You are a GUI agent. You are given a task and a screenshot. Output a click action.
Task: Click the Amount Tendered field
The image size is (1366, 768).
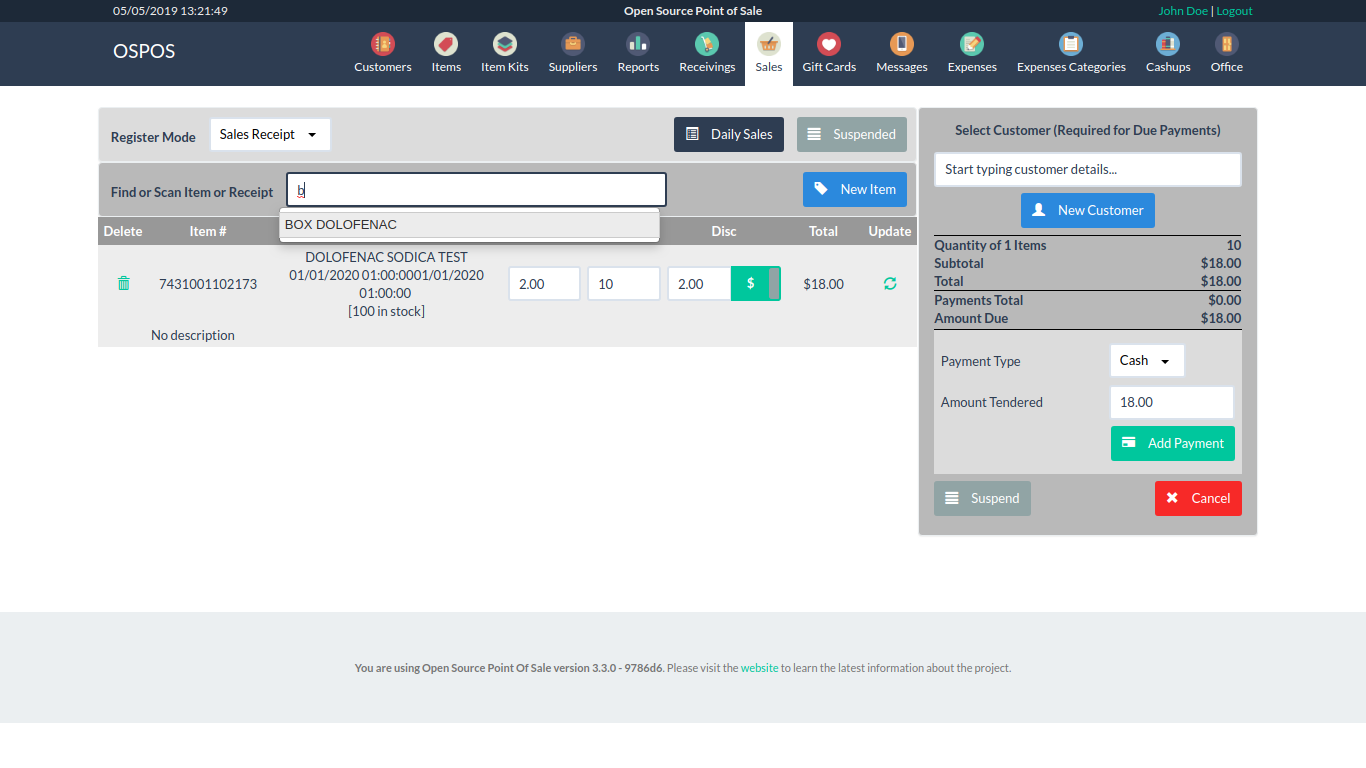pos(1171,402)
